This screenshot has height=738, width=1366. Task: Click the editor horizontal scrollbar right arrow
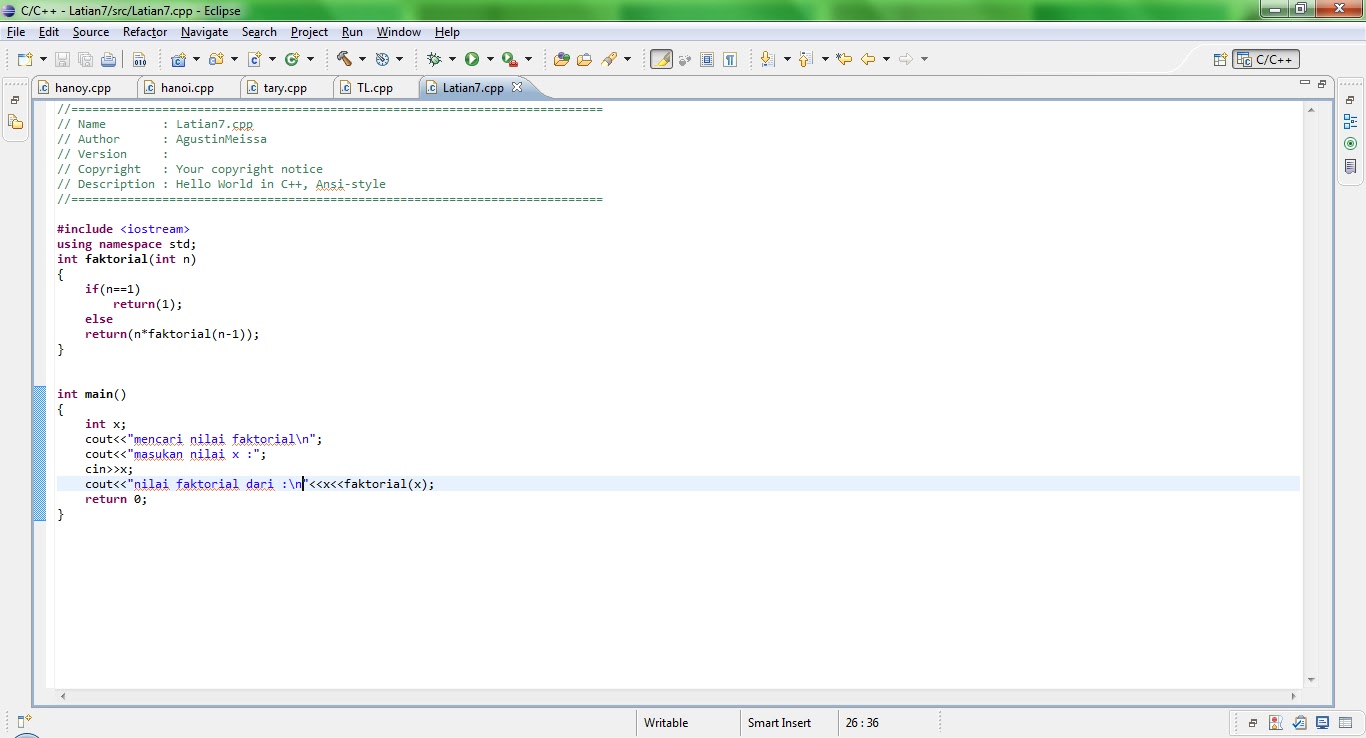click(x=1293, y=695)
